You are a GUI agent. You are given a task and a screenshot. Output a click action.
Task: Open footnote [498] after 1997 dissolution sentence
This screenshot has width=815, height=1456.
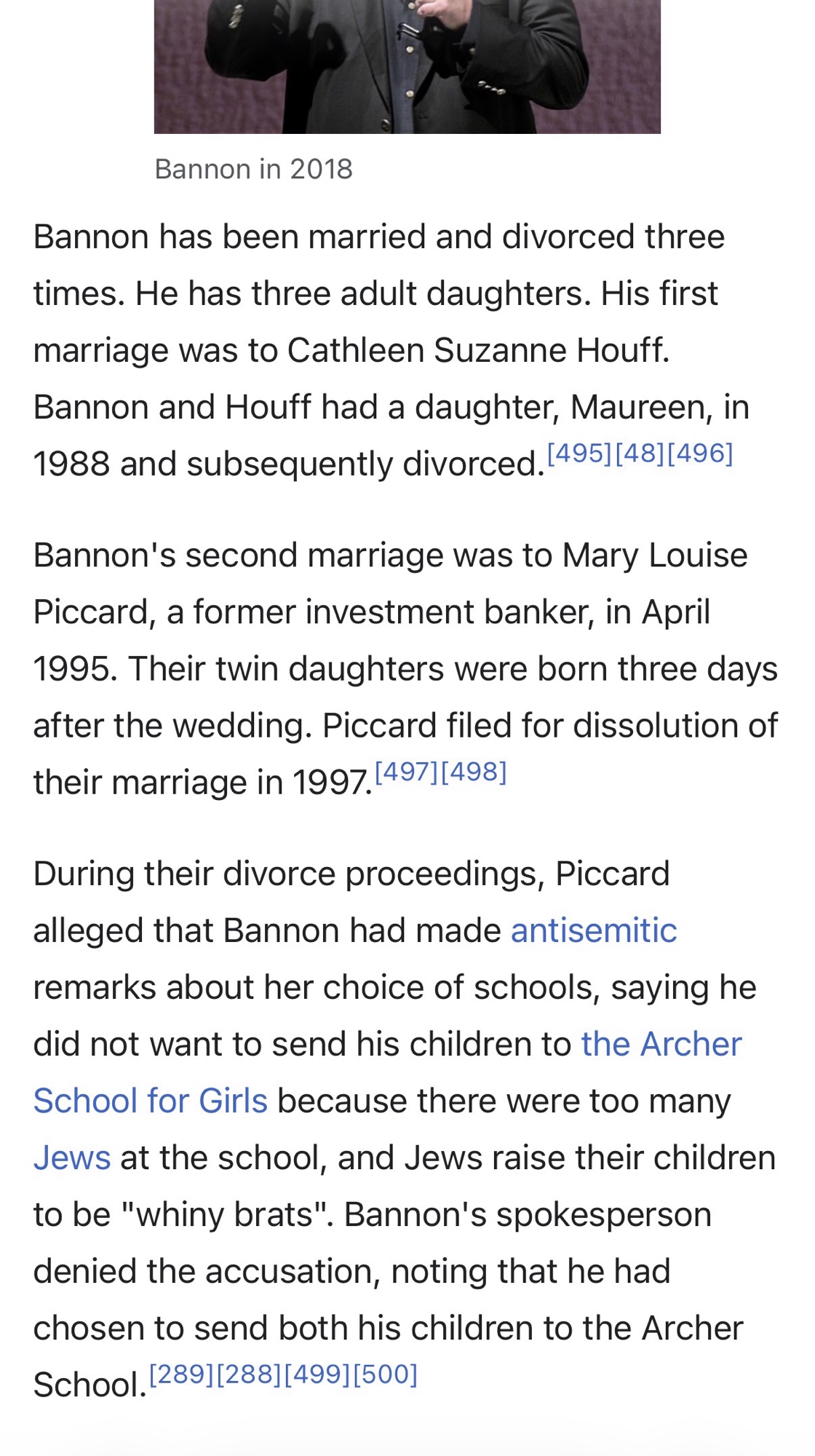474,772
